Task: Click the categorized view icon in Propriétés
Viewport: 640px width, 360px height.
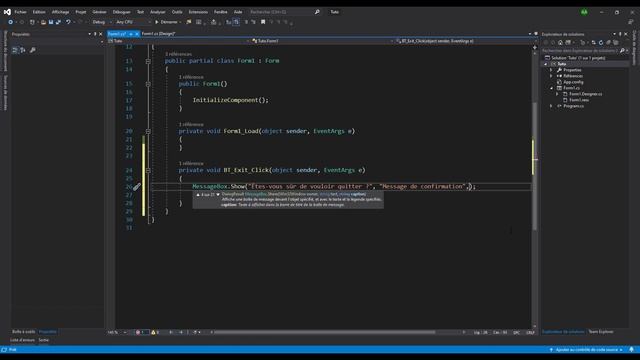Action: coord(15,50)
